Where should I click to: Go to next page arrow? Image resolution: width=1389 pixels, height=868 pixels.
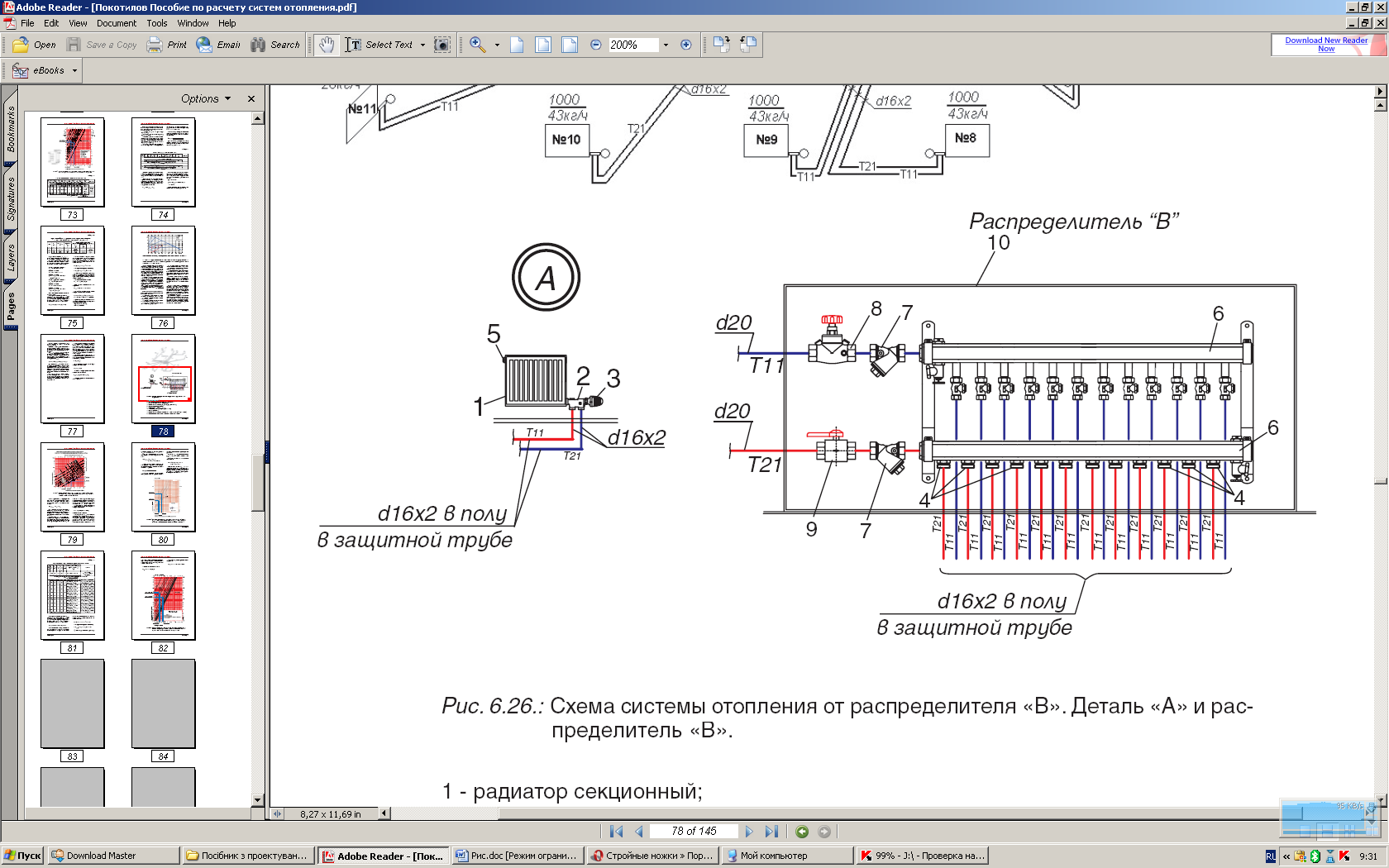pos(749,832)
